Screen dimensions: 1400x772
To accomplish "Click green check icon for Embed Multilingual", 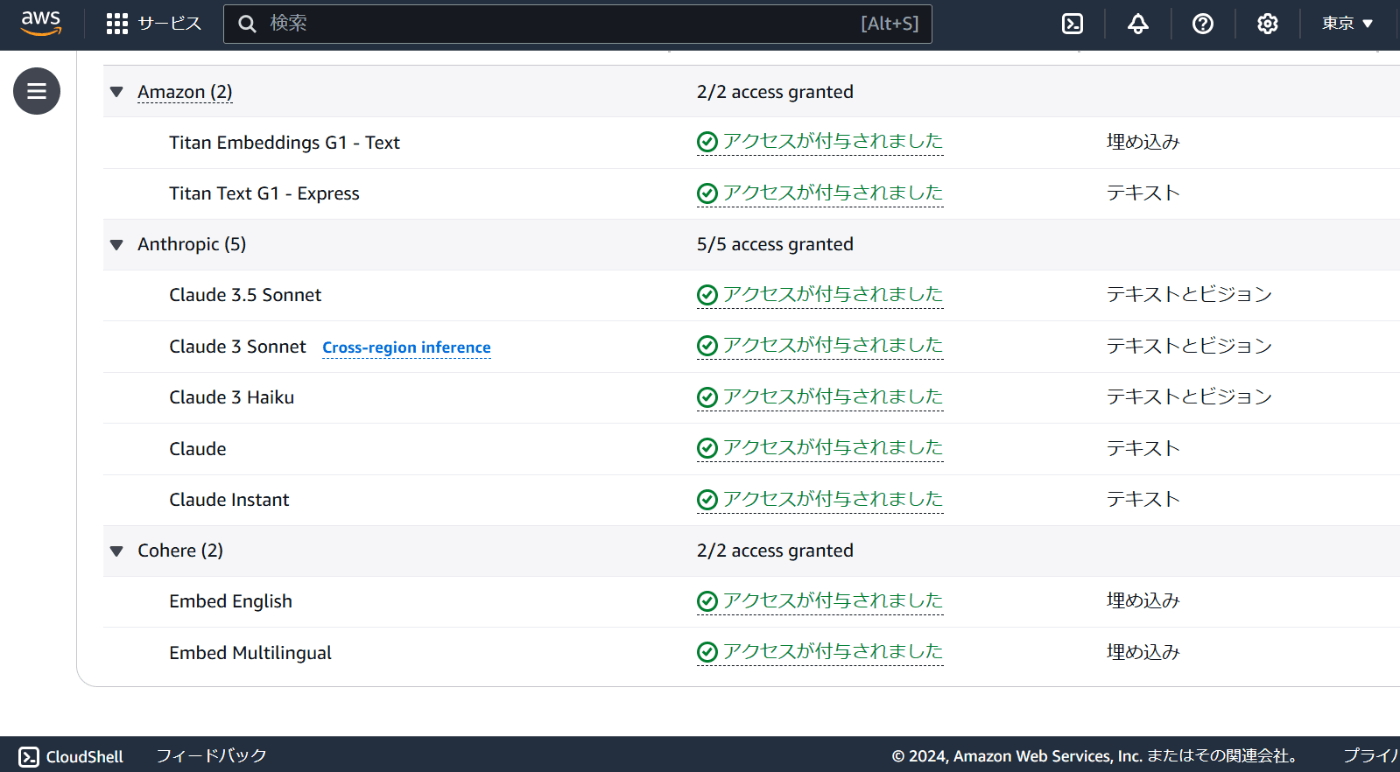I will tap(707, 652).
